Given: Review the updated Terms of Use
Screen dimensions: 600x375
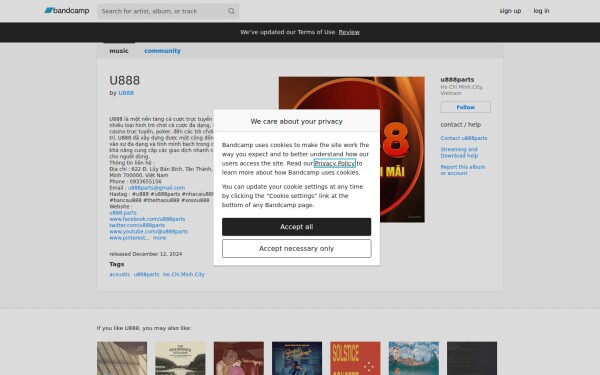Looking at the screenshot, I should click(349, 32).
